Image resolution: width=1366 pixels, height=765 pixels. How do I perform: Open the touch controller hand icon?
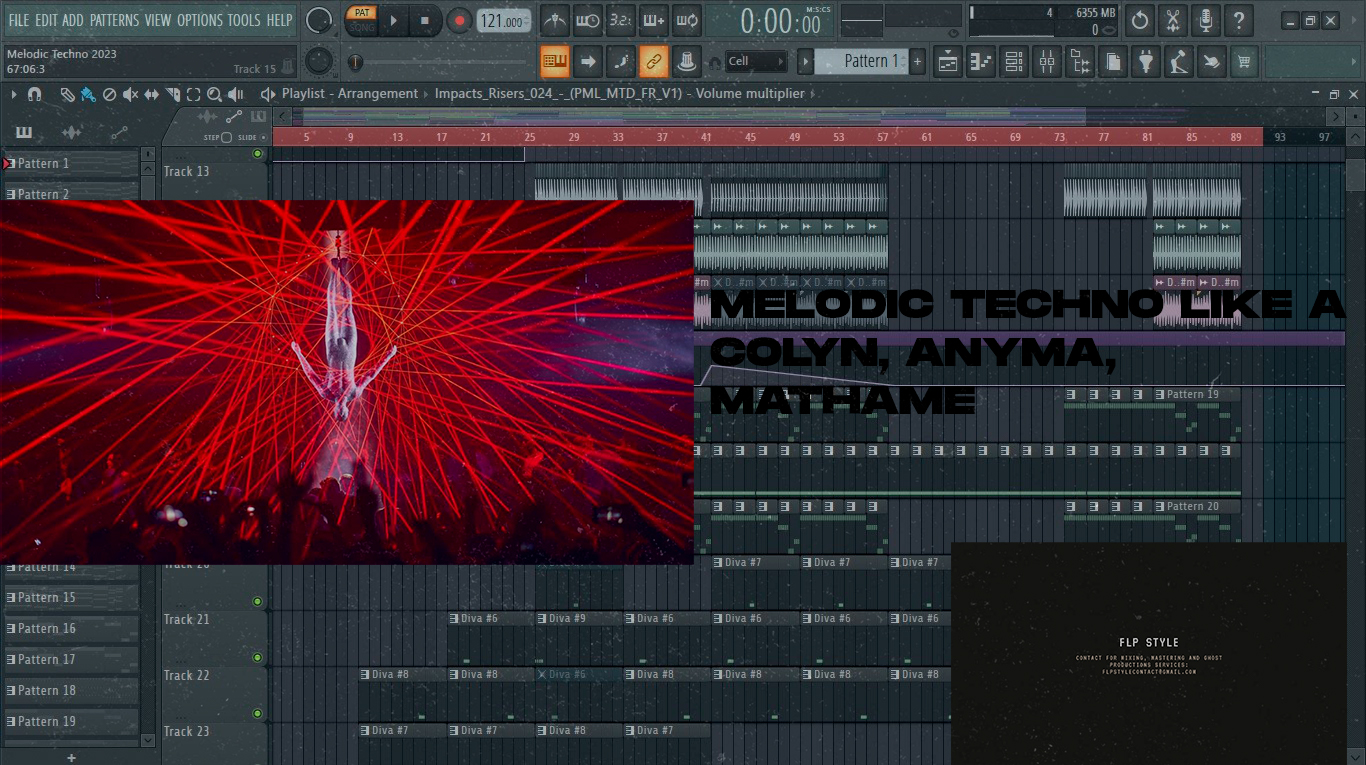point(1212,62)
